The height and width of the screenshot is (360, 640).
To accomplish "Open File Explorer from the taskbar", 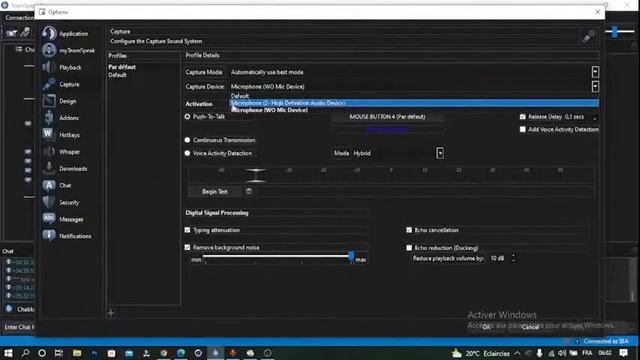I will [x=77, y=353].
